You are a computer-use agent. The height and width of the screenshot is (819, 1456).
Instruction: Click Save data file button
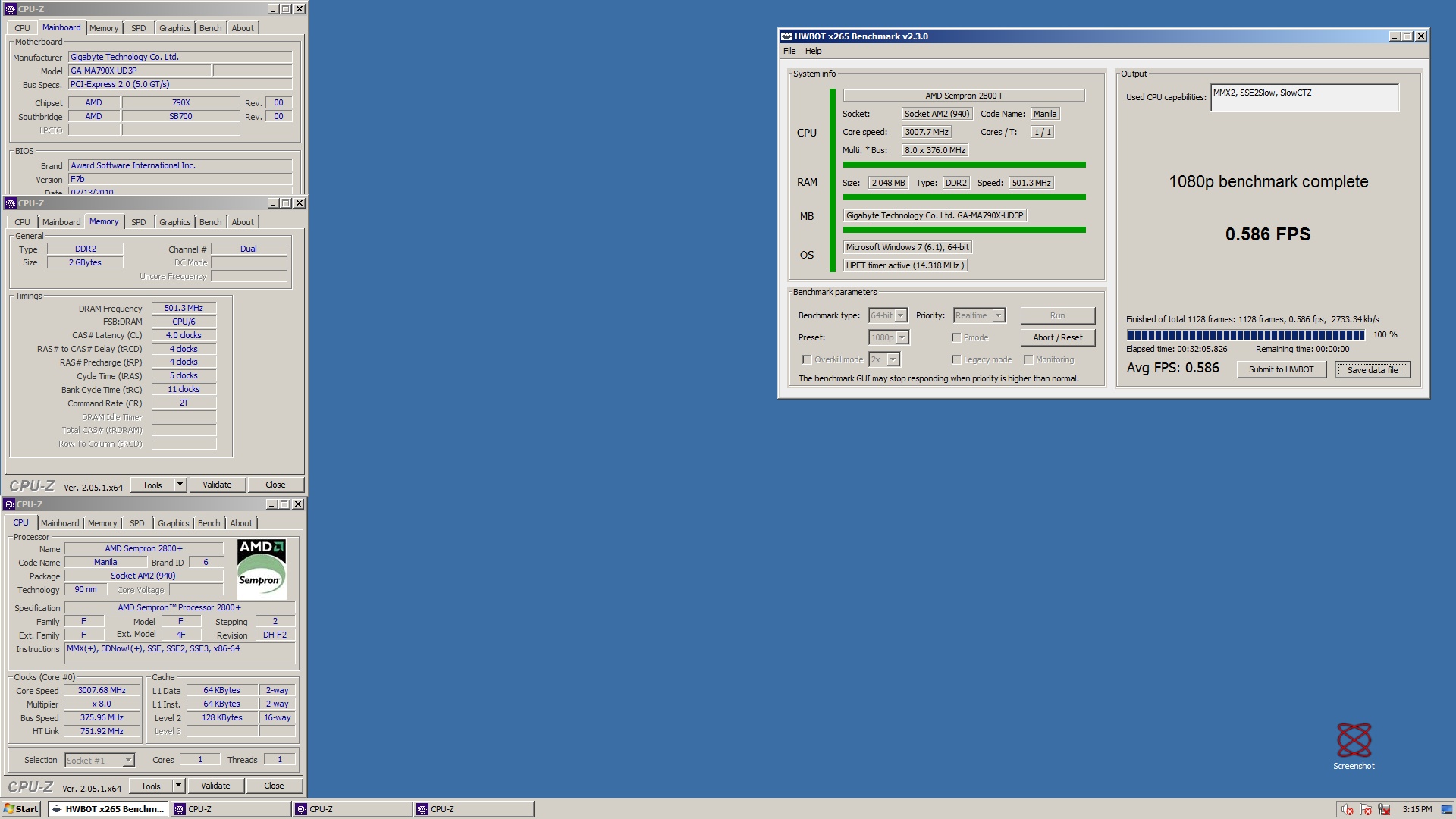point(1373,369)
